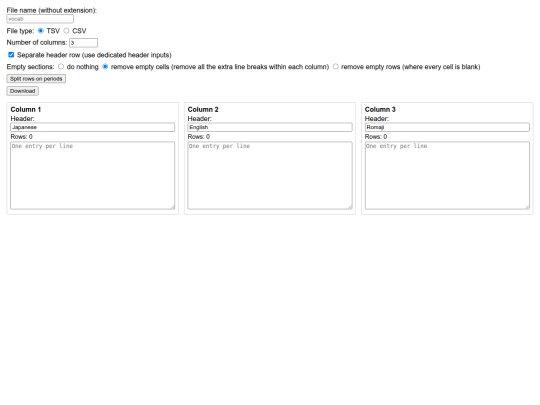The width and height of the screenshot is (540, 405).
Task: Click the 'Column 1' heading text
Action: [25, 110]
